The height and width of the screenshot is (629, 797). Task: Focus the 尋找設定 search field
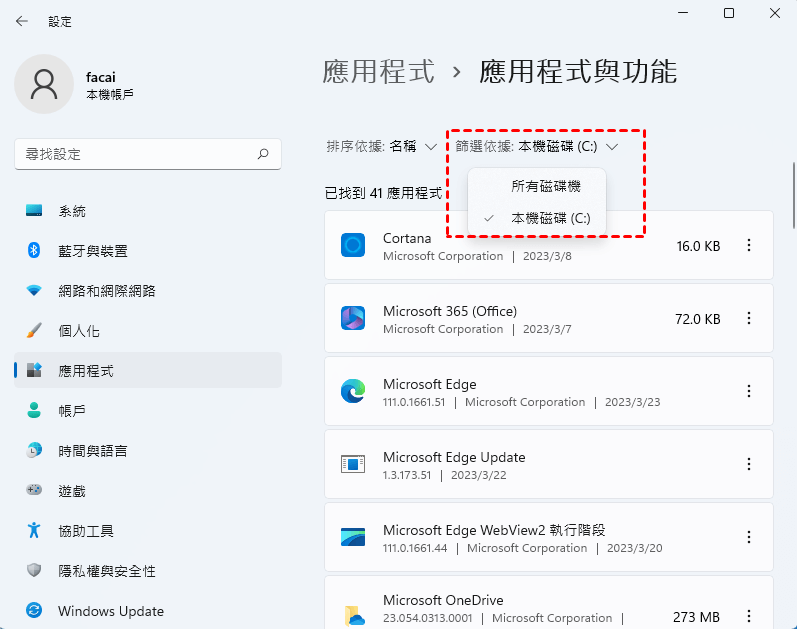[135, 154]
